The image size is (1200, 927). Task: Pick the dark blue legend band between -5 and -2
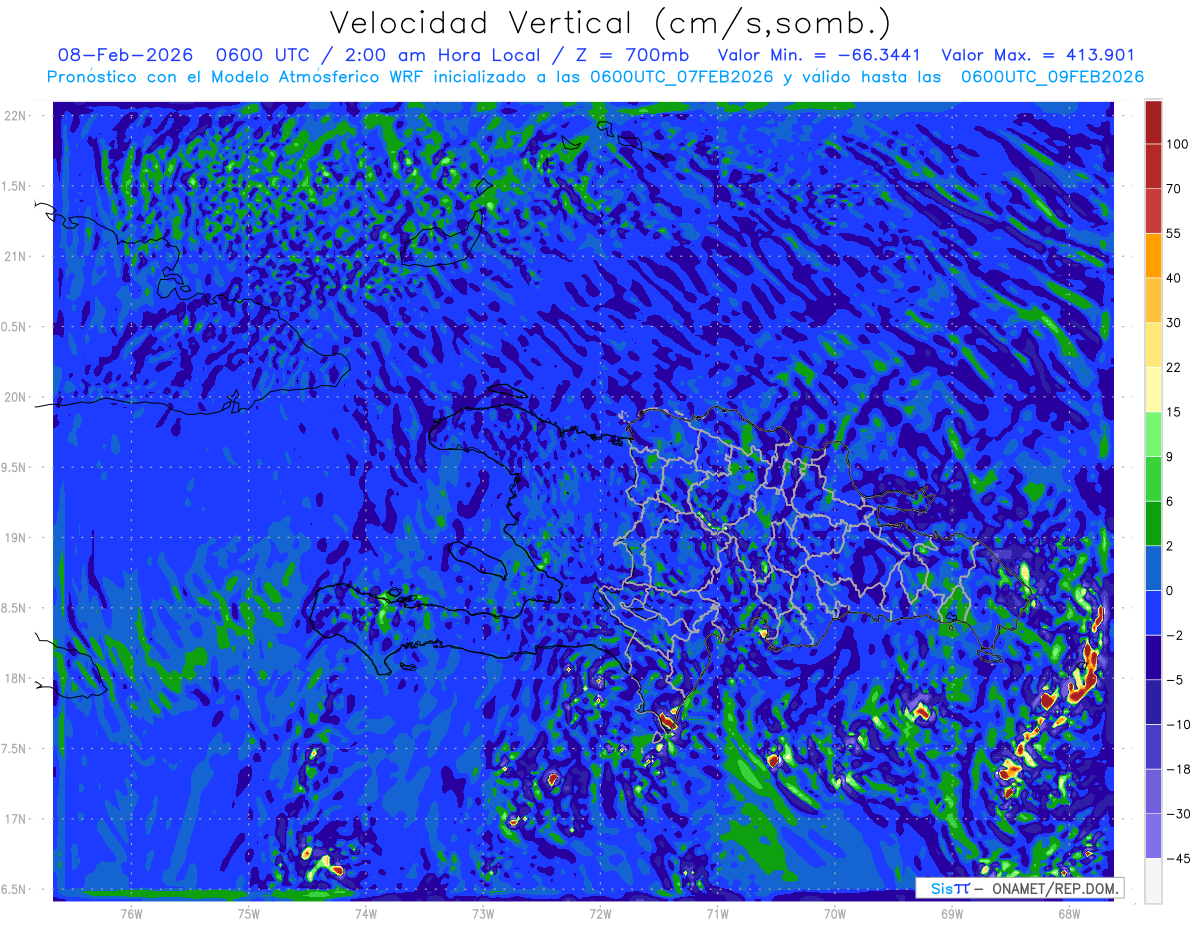coord(1153,657)
